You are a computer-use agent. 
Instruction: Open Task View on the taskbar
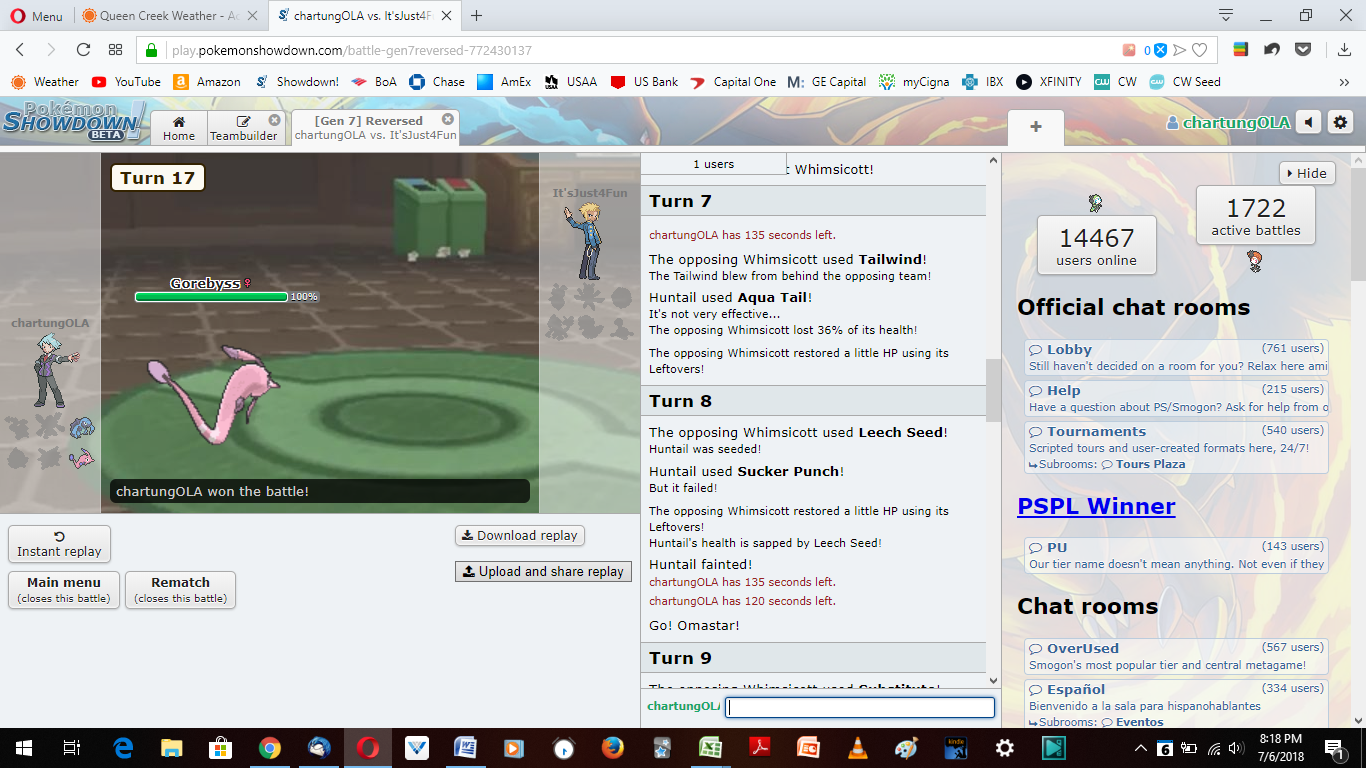(71, 748)
